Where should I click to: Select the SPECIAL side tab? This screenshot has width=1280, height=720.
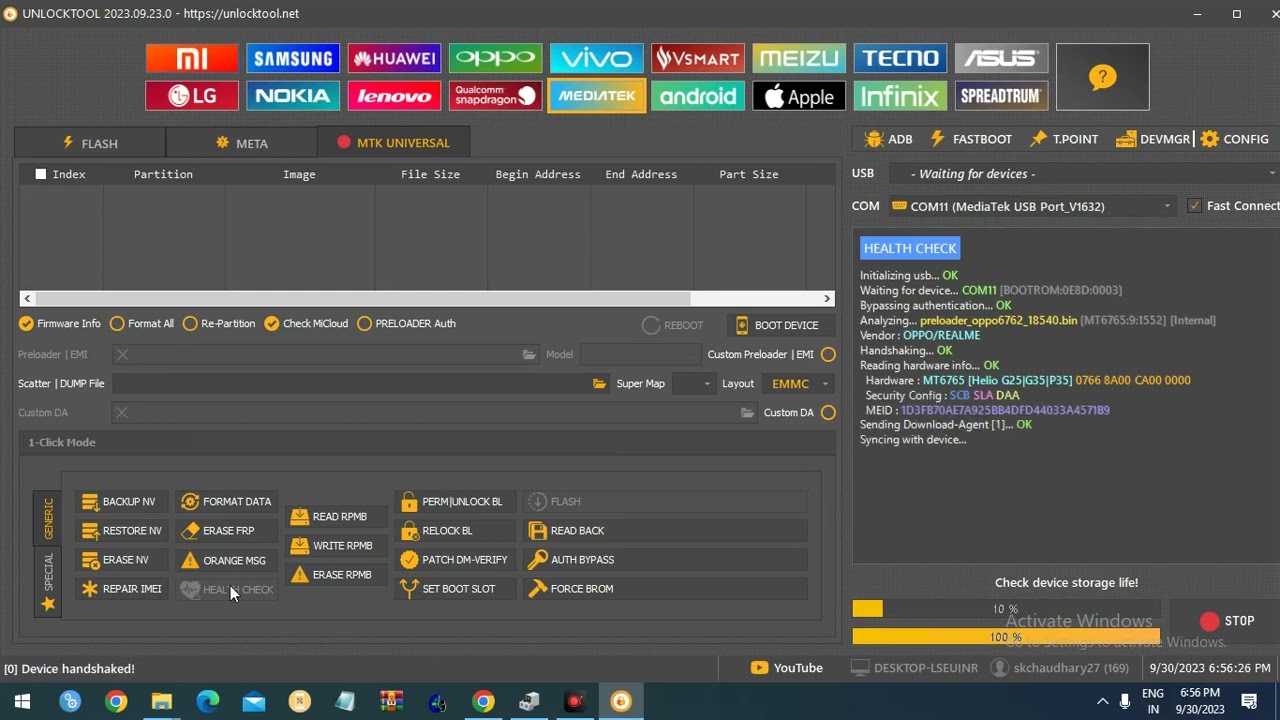tap(48, 581)
